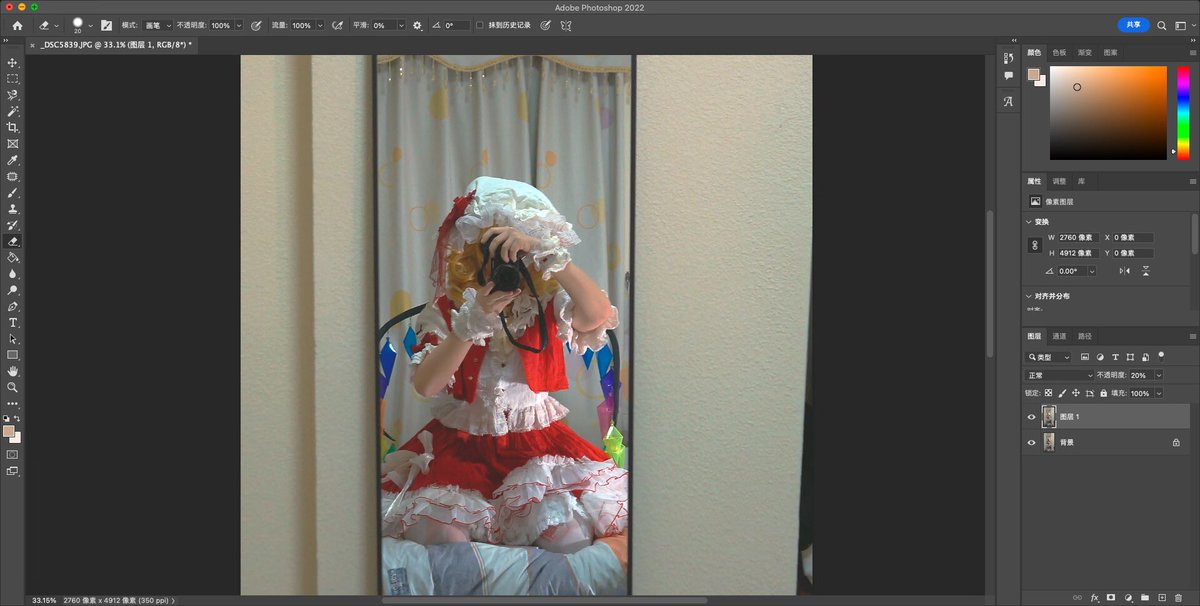Select the Path Selection tool
The image size is (1200, 606).
pyautogui.click(x=13, y=339)
